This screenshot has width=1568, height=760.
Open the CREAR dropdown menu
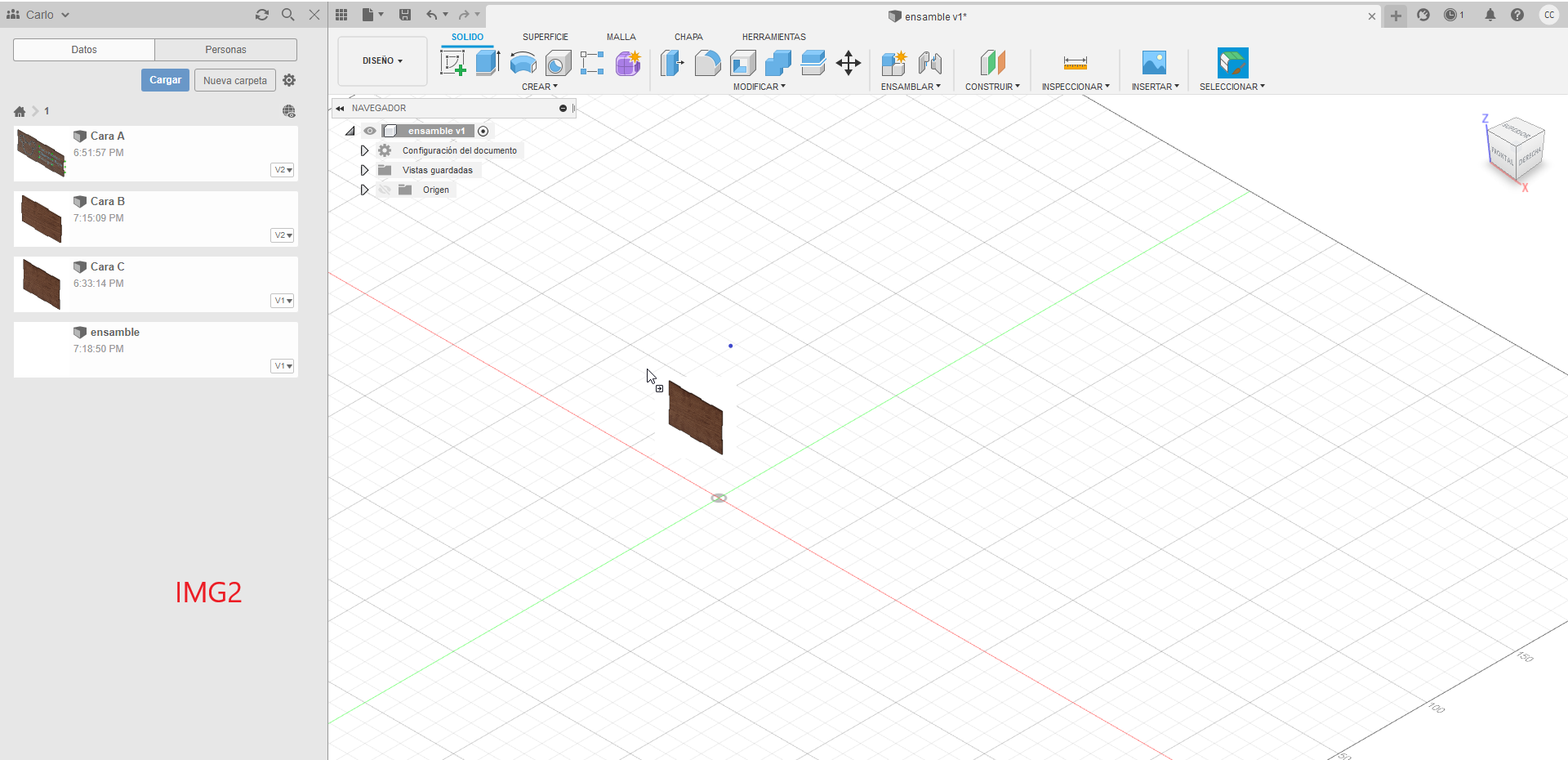coord(540,87)
